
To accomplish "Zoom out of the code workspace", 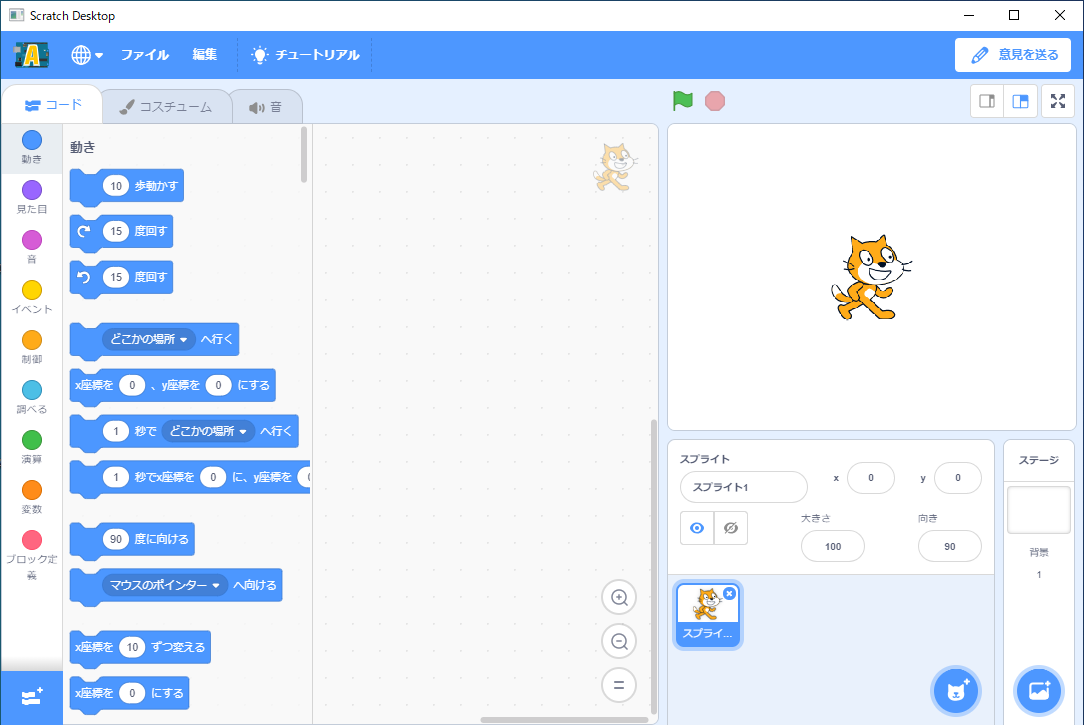I will pyautogui.click(x=619, y=641).
